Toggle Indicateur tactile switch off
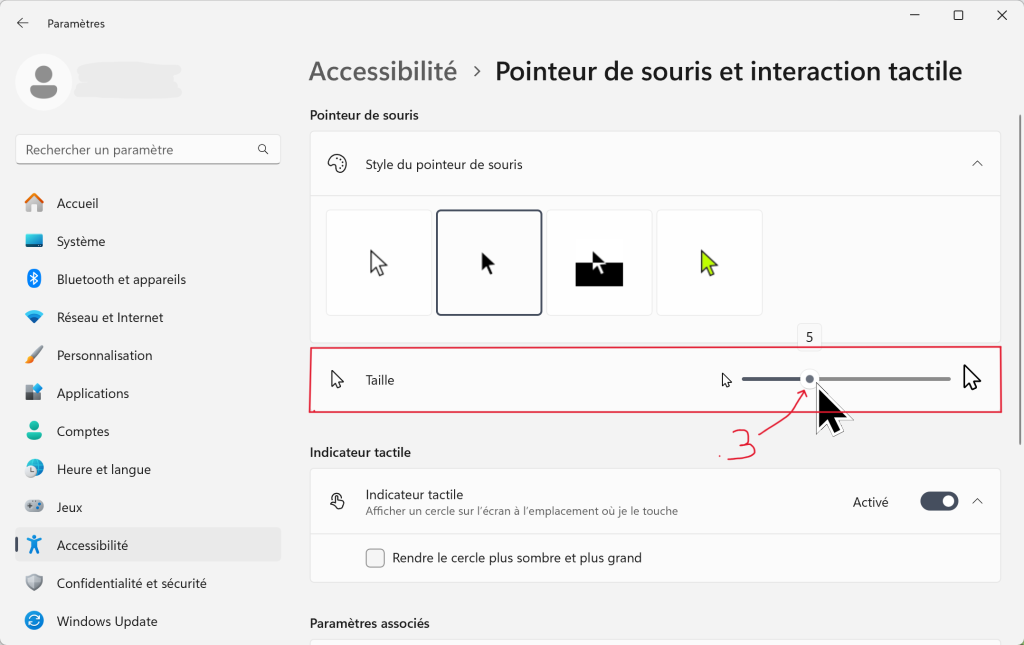 point(939,501)
